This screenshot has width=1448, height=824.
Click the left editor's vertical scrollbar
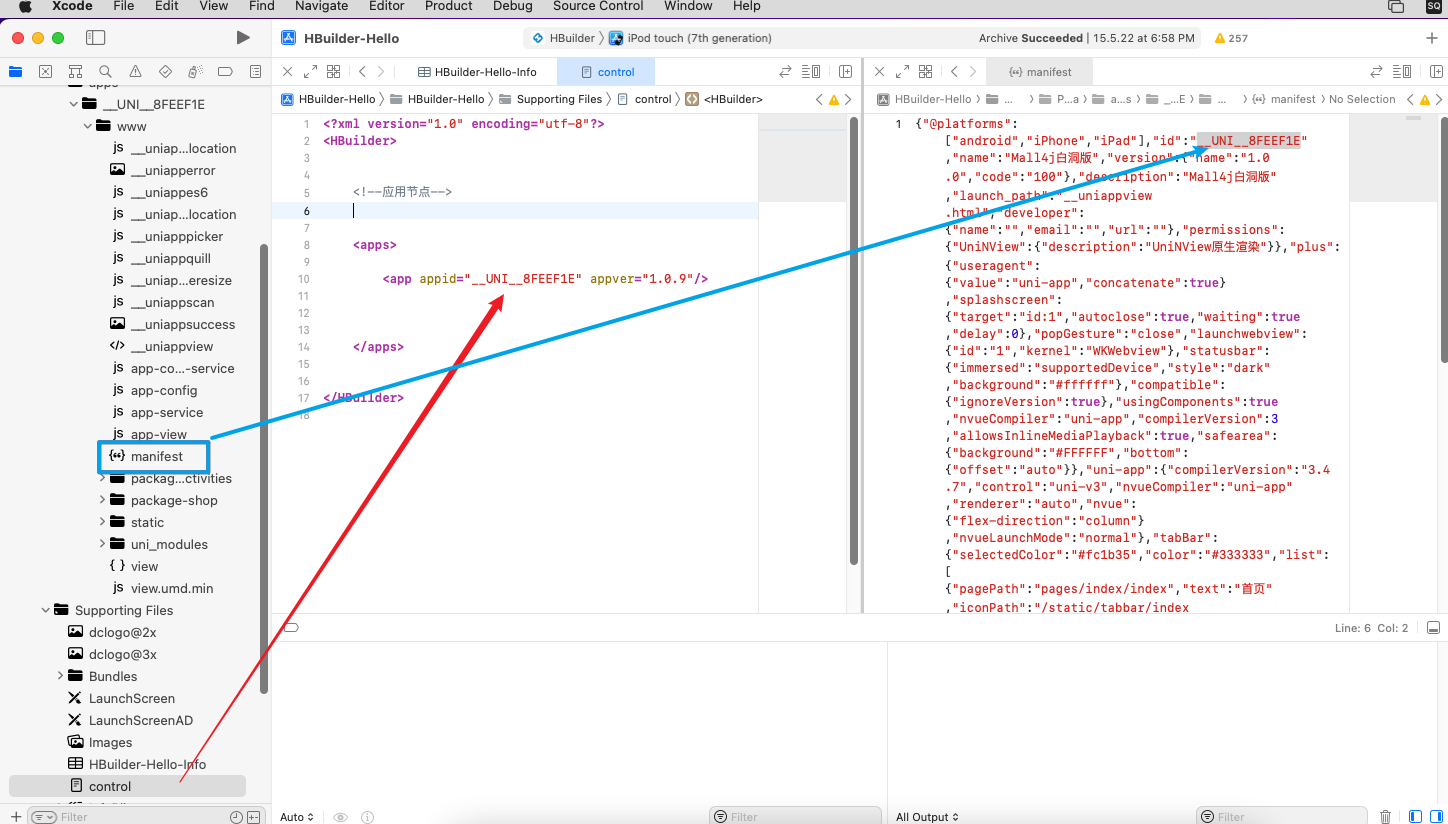tap(853, 340)
